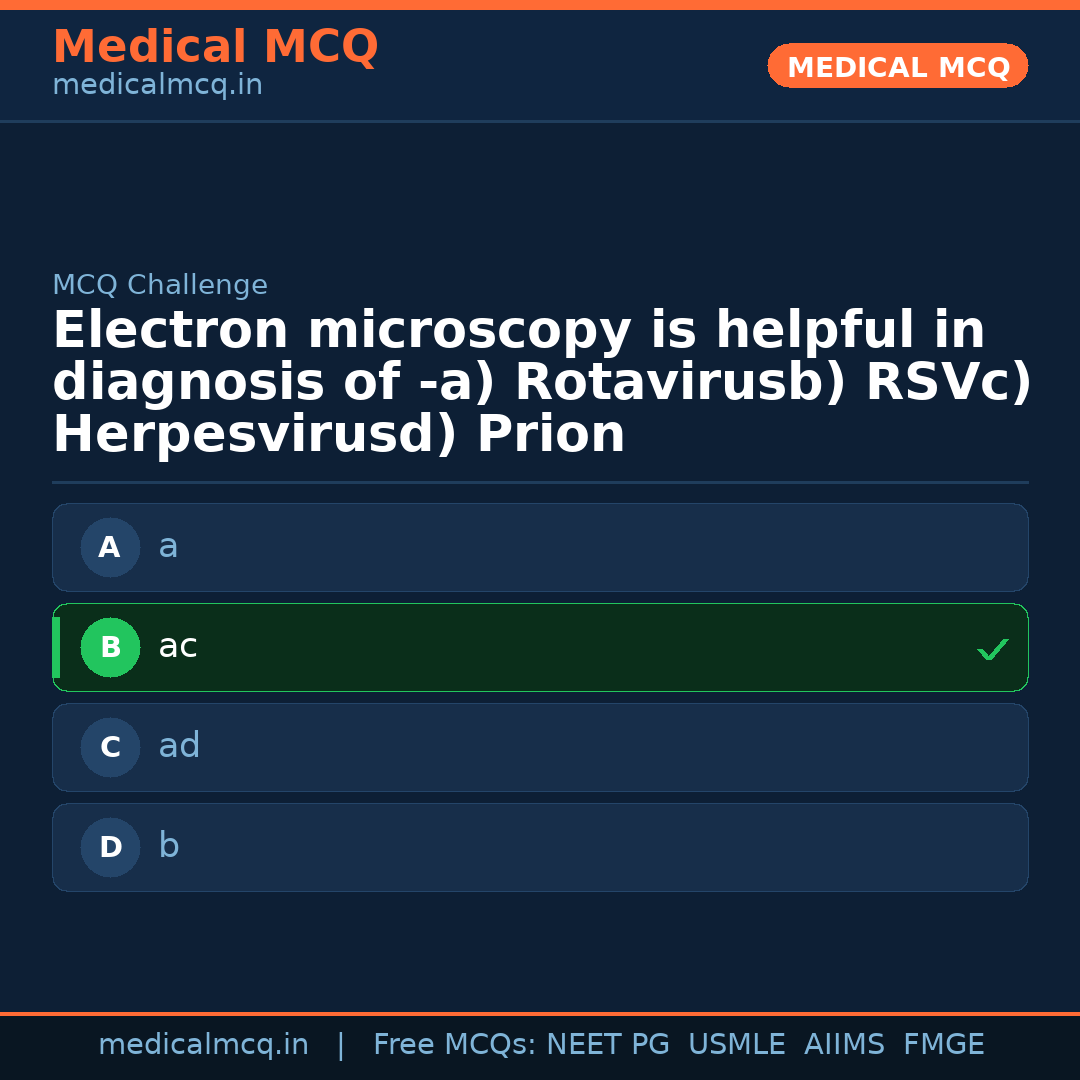Click 'Free MCQs:' text in footer

pyautogui.click(x=454, y=1045)
